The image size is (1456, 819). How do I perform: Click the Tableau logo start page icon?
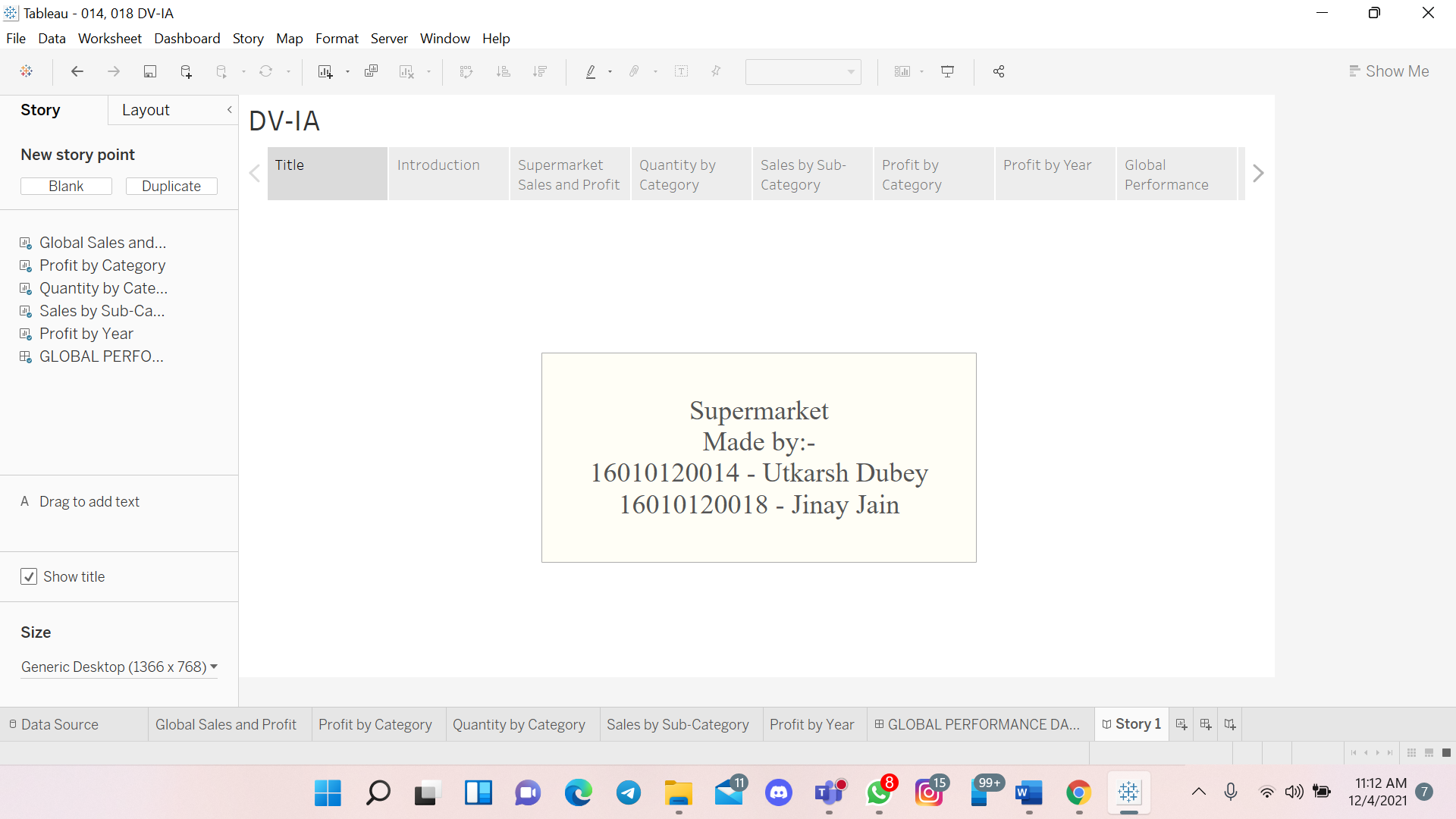pyautogui.click(x=27, y=71)
